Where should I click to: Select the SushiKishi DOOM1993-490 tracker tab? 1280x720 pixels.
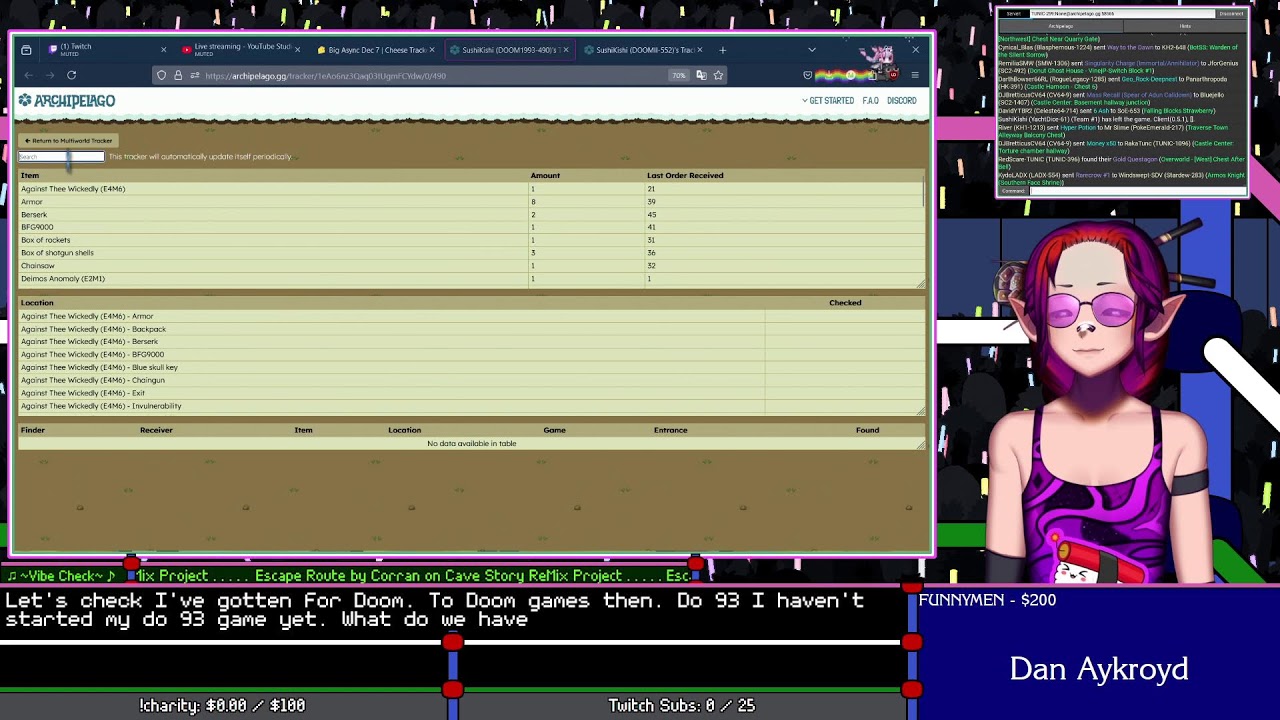pos(508,50)
